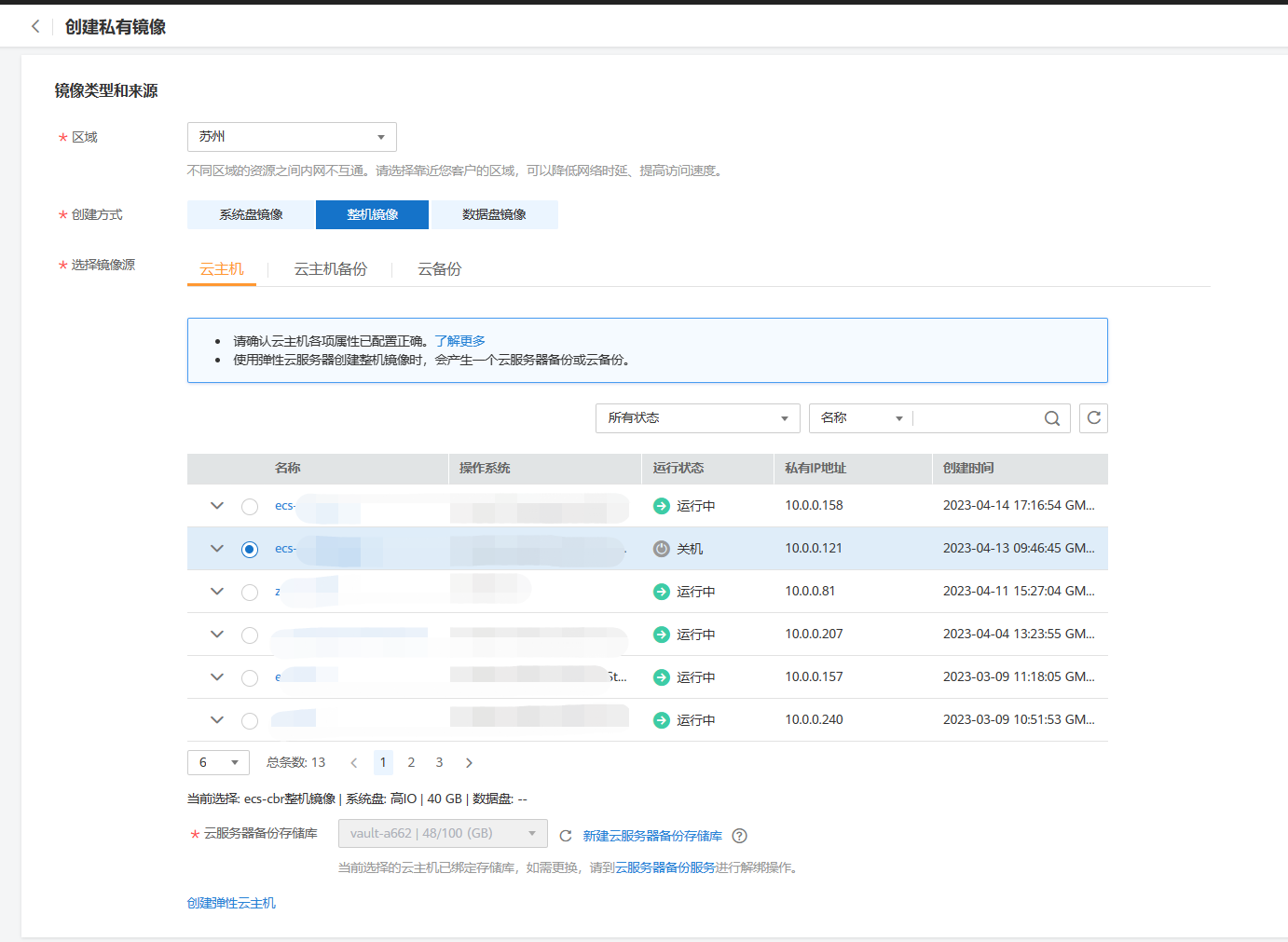This screenshot has height=942, width=1288.
Task: Expand row details for 10.0.0.158
Action: [x=217, y=506]
